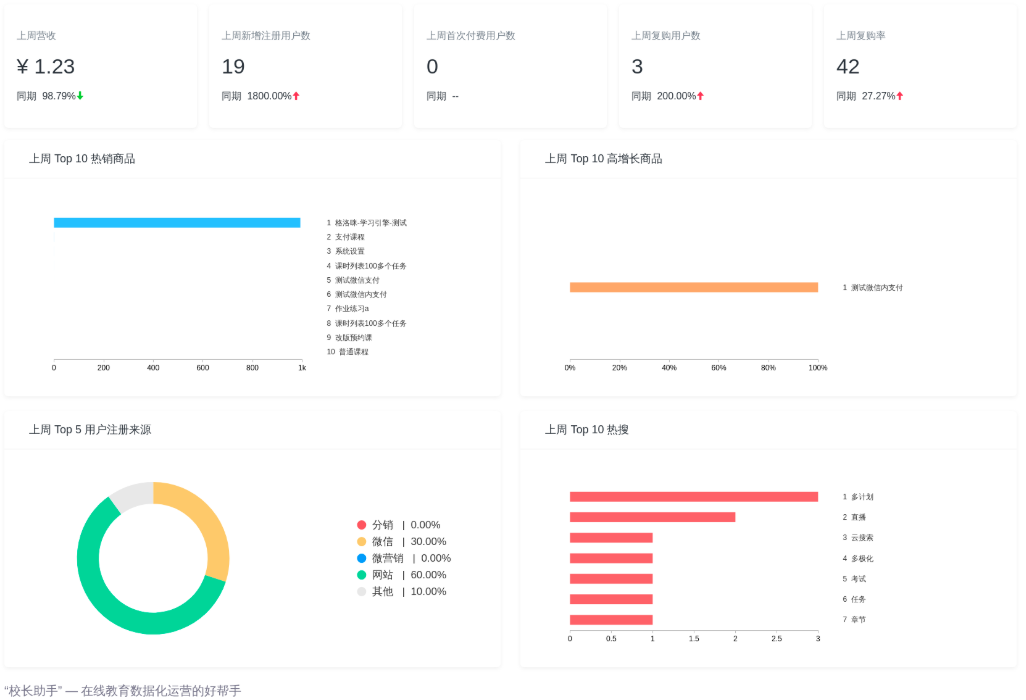Open the 上周营收 ¥1.23 card
The image size is (1026, 700).
(x=101, y=66)
